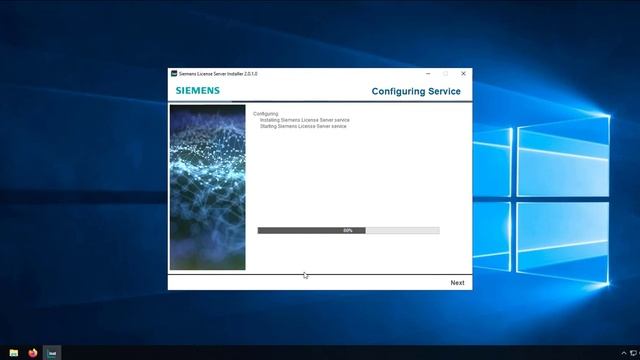Click the network icon in system tray

point(633,353)
